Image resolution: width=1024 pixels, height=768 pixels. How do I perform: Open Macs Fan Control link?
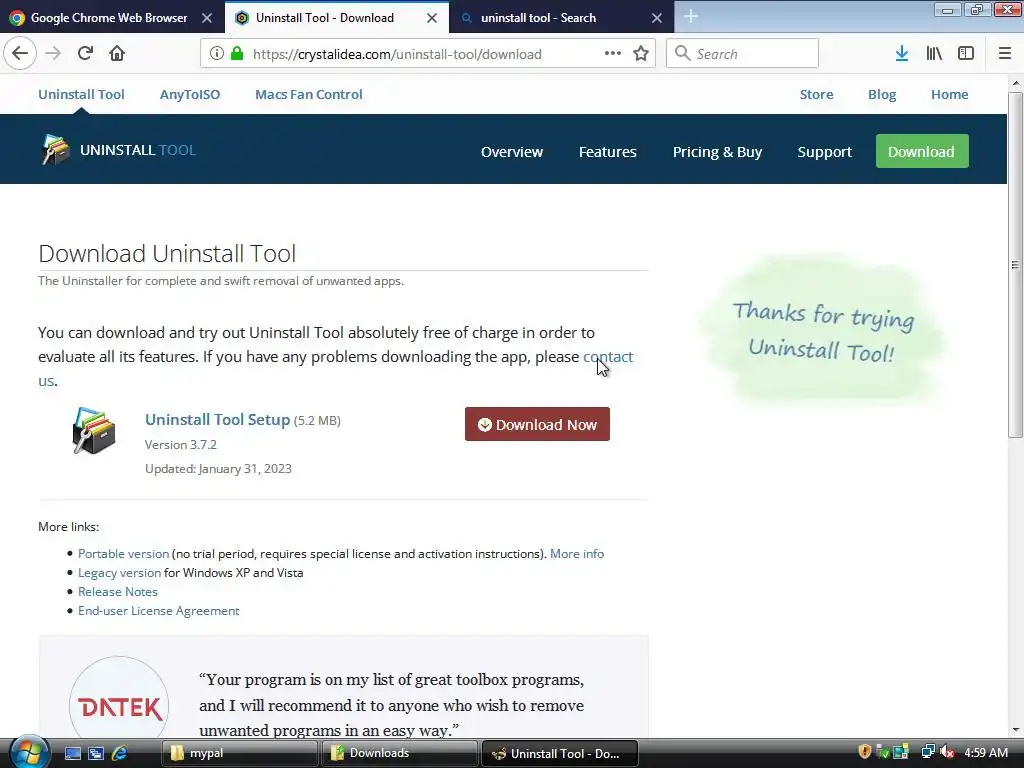pos(309,94)
